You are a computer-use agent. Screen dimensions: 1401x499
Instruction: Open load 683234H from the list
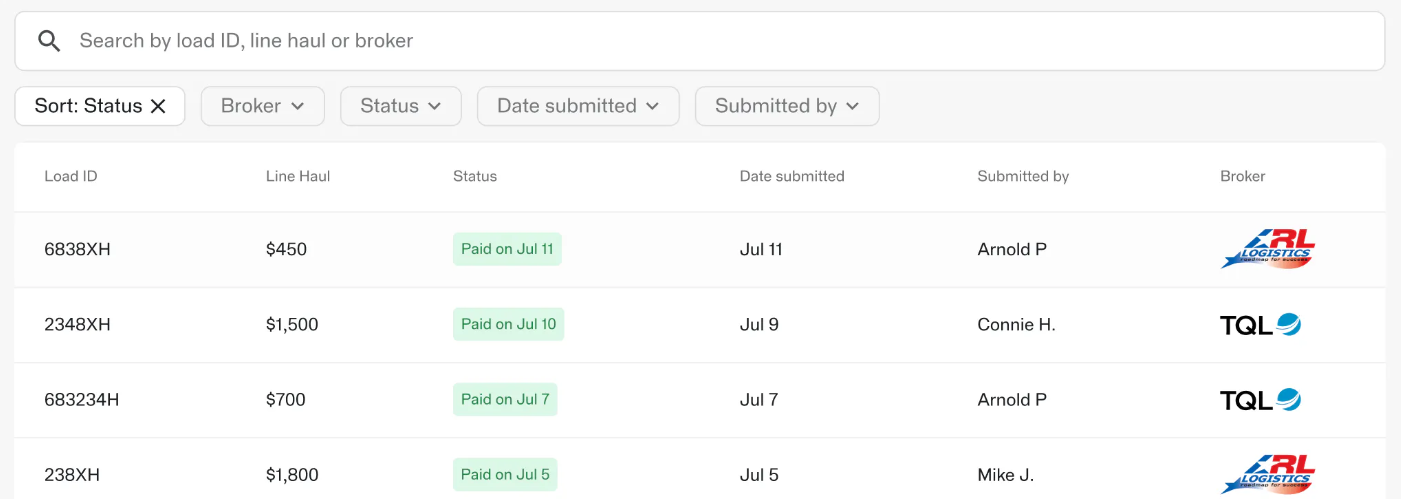(x=82, y=400)
